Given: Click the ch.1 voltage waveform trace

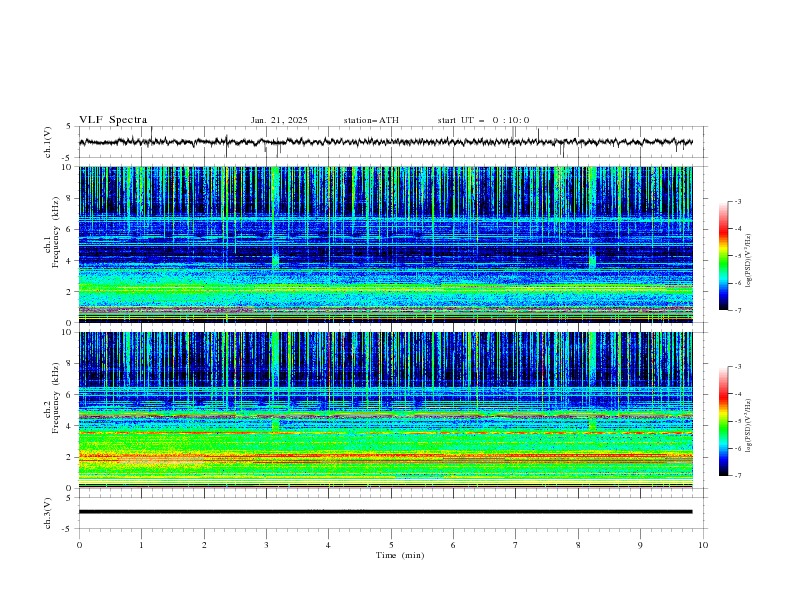Looking at the screenshot, I should tap(385, 142).
